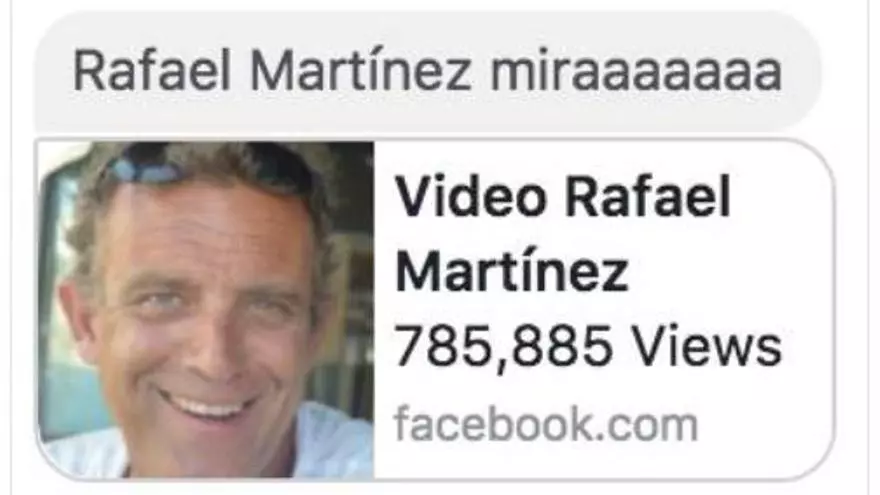880x495 pixels.
Task: Click the number "785,885" in the card
Action: coord(503,347)
